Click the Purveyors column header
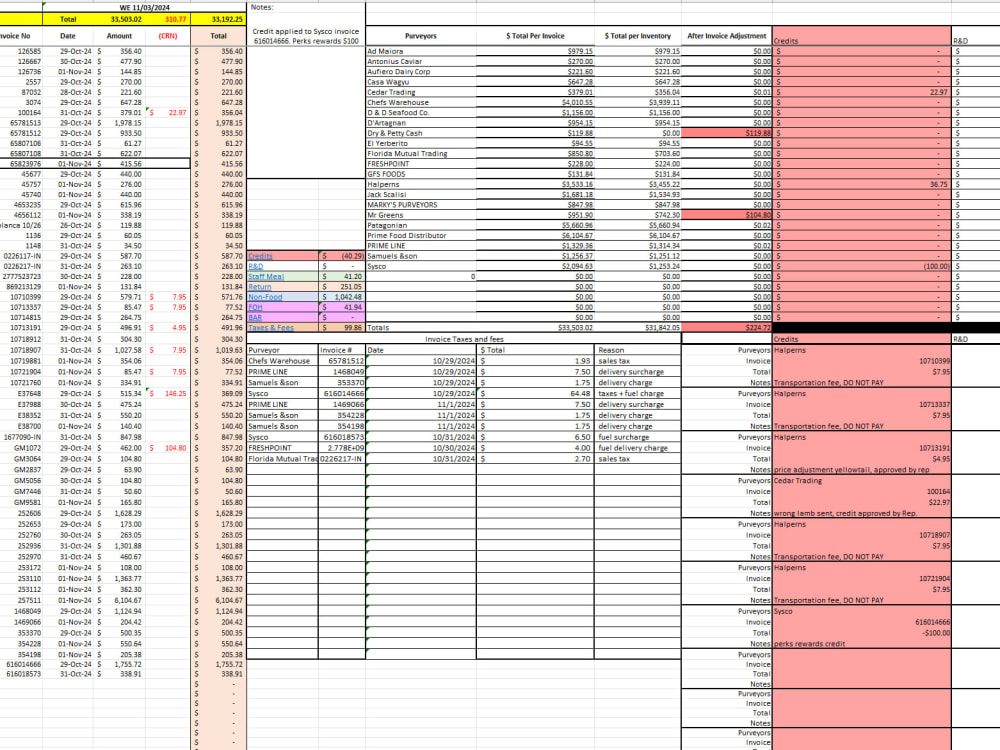Image resolution: width=1000 pixels, height=750 pixels. 421,36
